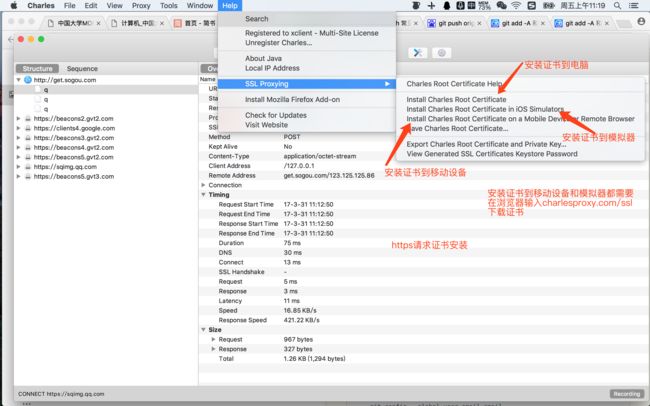Click the plus-shaped menu bar icon

pos(432,5)
